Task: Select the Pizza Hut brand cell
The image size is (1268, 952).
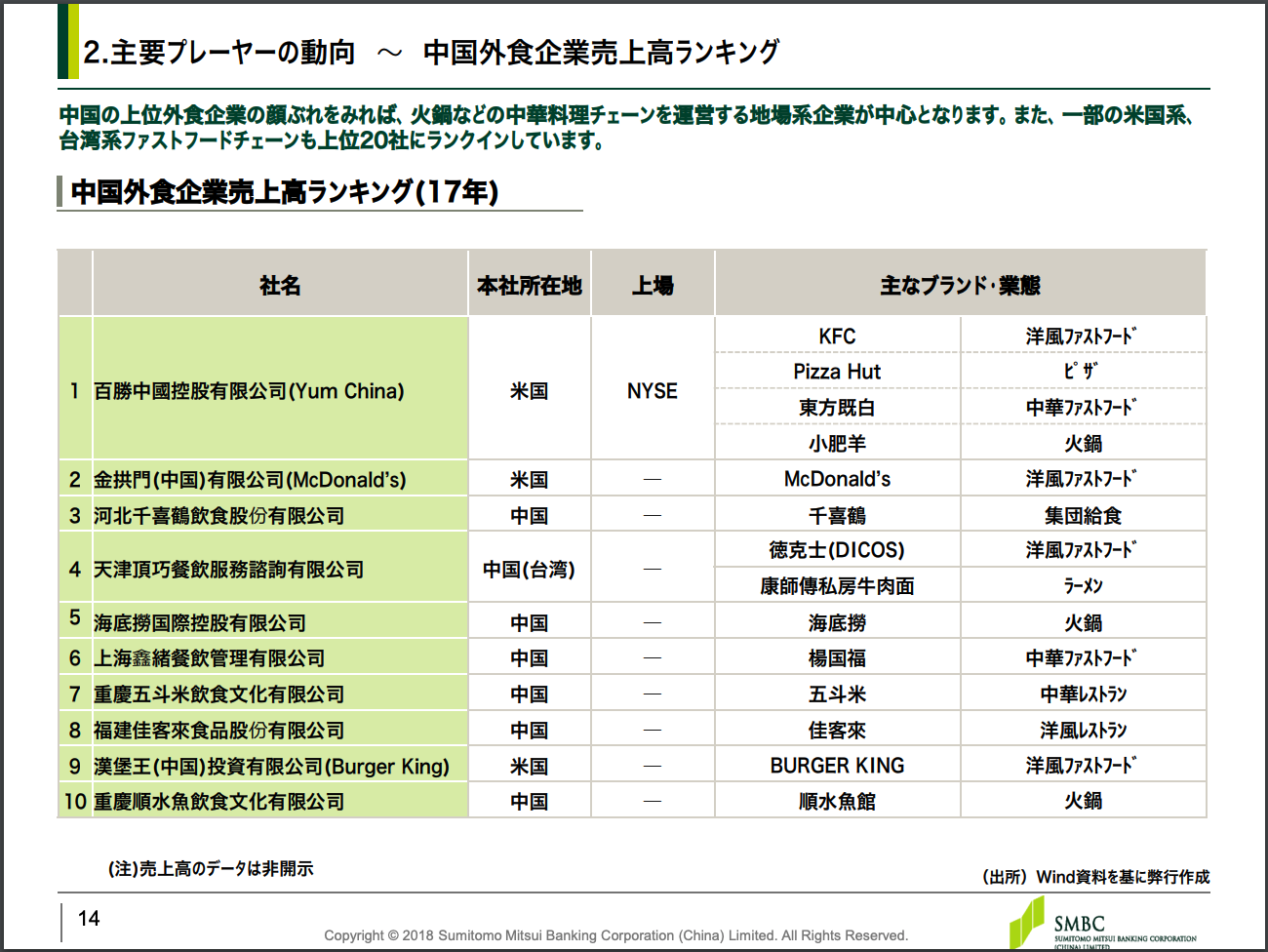Action: [838, 372]
